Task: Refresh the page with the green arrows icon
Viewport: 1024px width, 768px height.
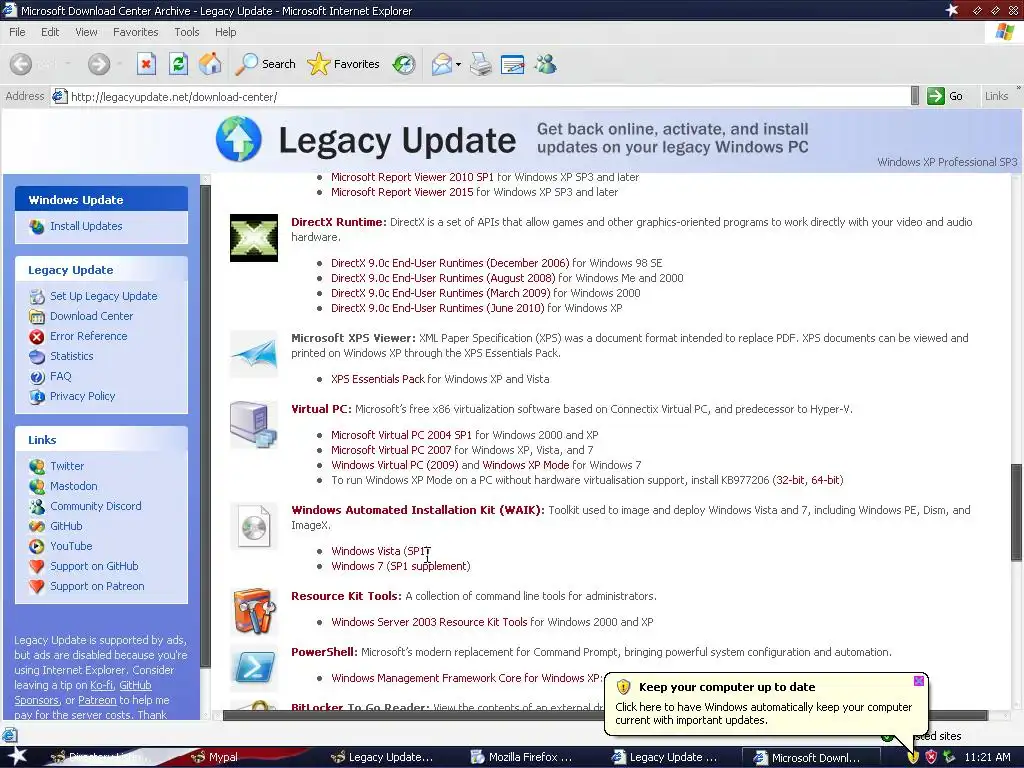Action: (178, 64)
